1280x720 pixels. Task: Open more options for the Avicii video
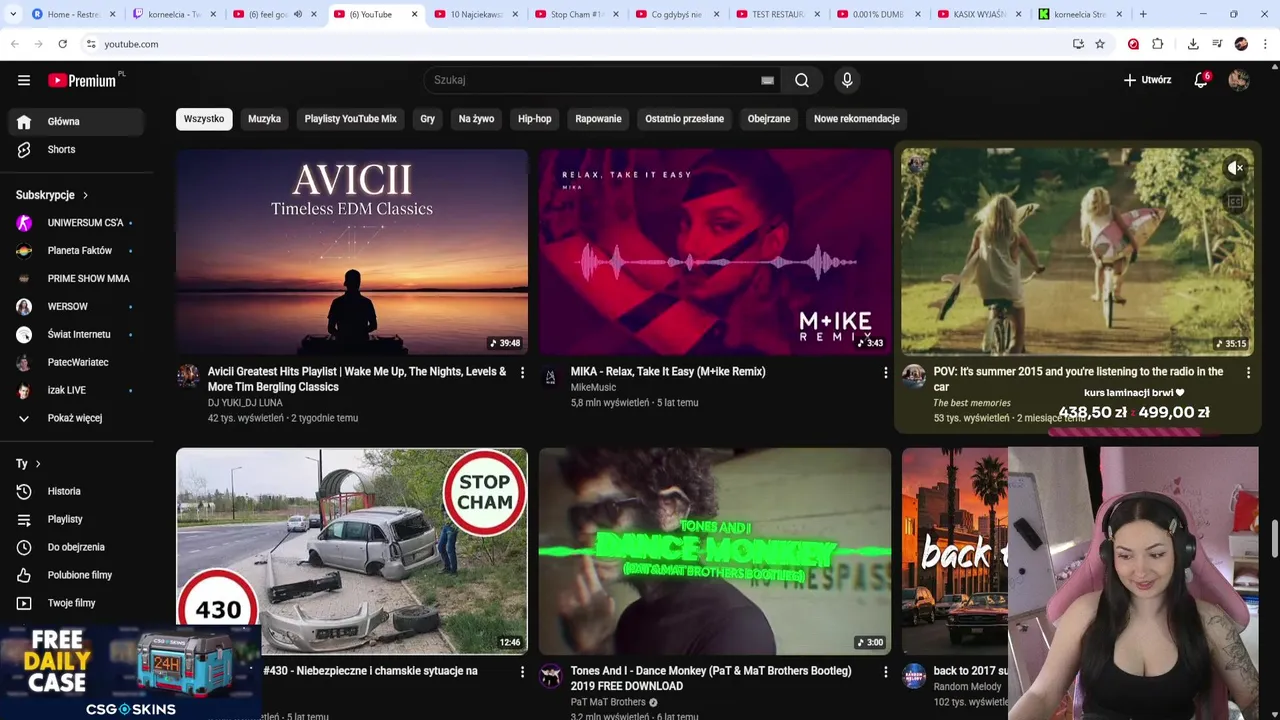(522, 372)
